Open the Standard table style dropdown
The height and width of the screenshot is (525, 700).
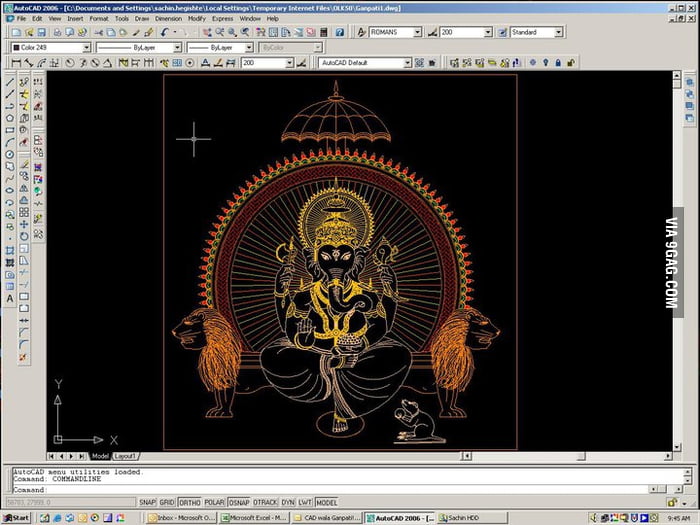(x=558, y=32)
